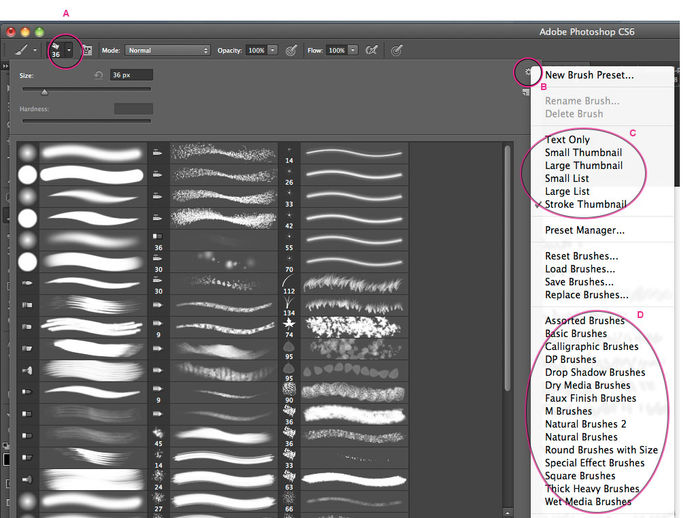690x518 pixels.
Task: Reset brush size to original icon
Action: click(98, 75)
